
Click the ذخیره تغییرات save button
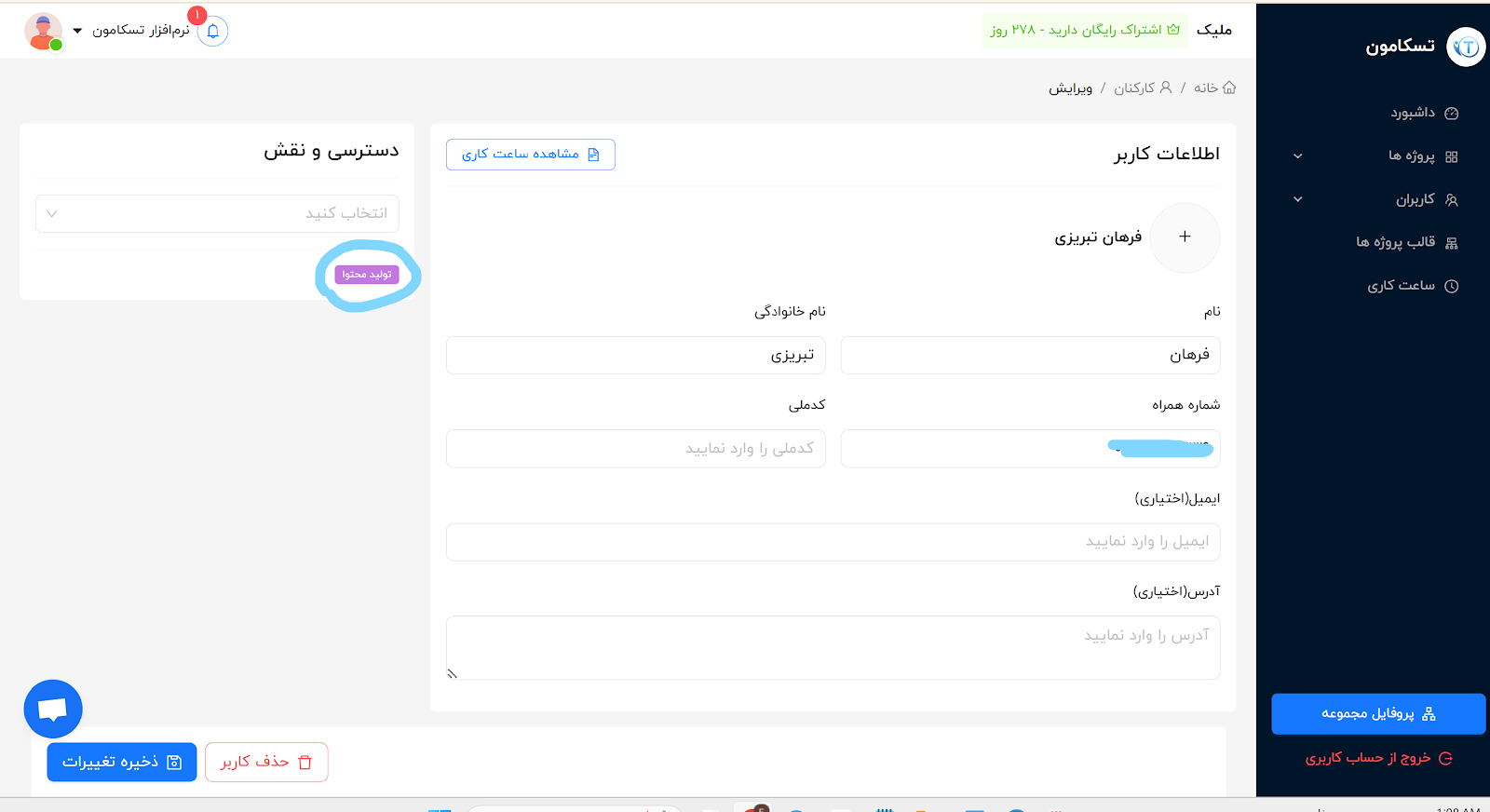[x=122, y=762]
